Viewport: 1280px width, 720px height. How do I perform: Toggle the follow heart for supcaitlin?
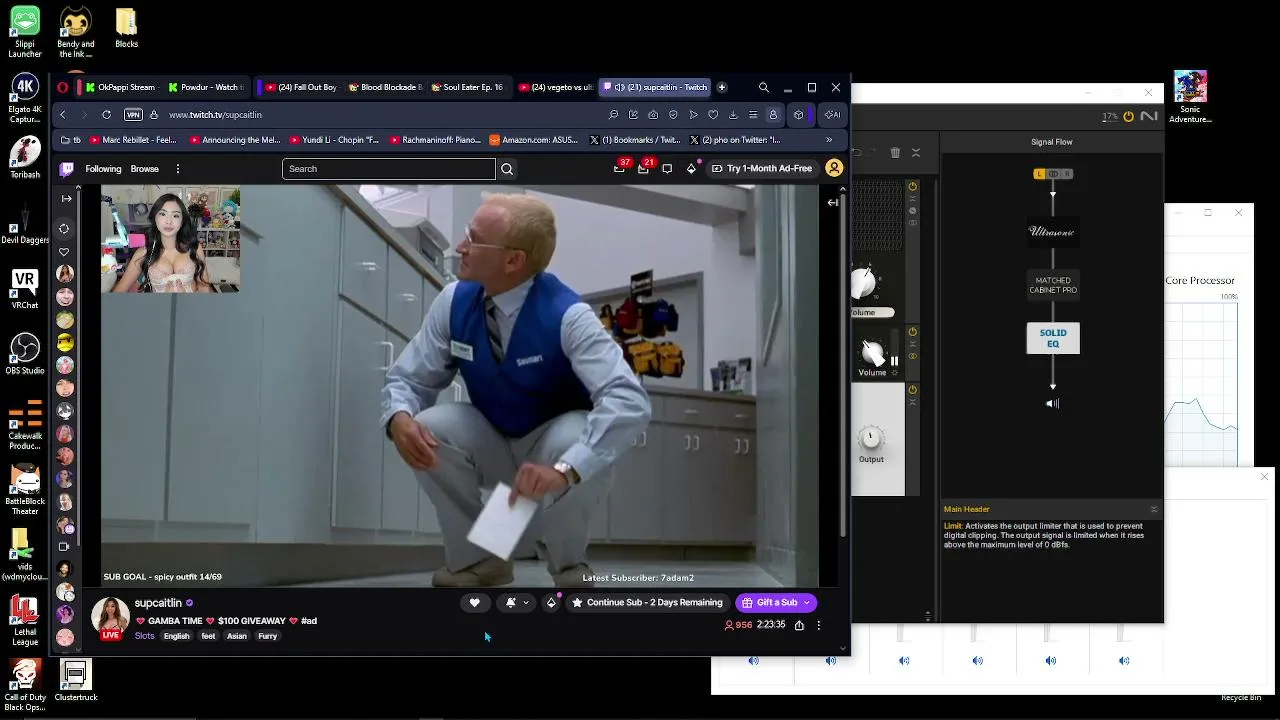[x=474, y=602]
